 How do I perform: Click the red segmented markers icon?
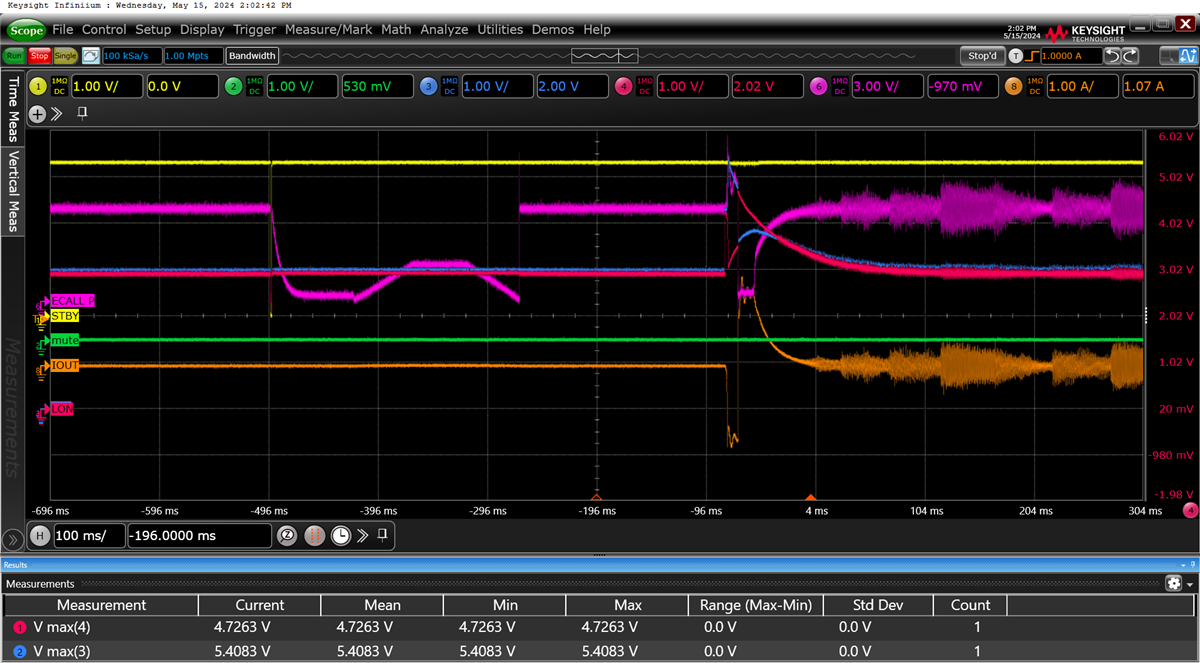click(x=314, y=535)
